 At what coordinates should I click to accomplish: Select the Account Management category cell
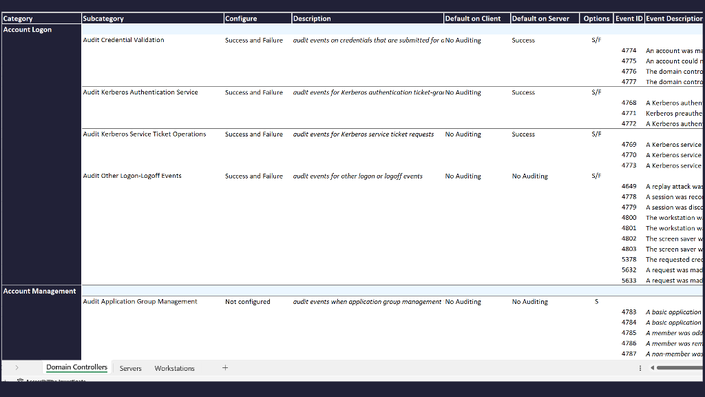(41, 291)
